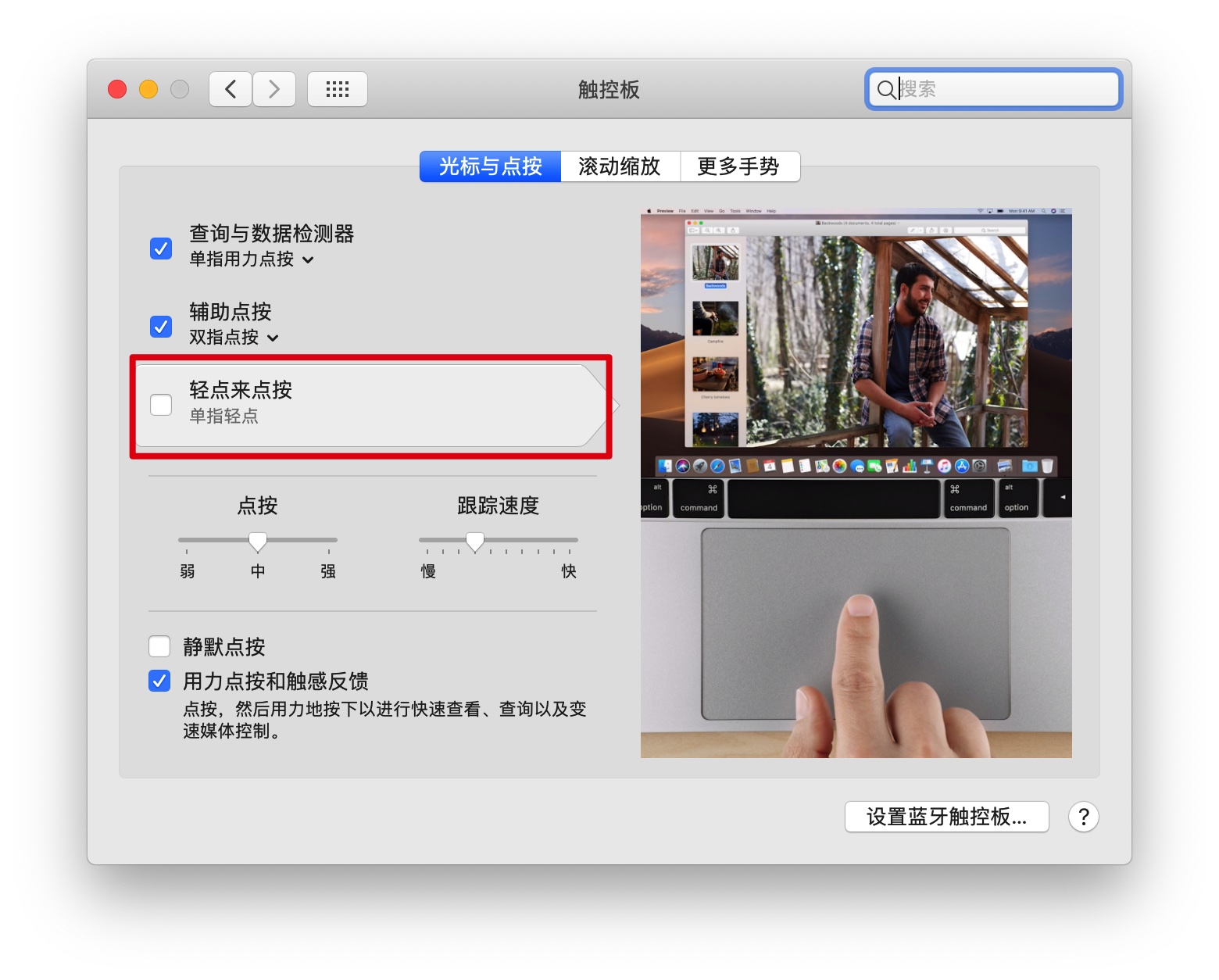Click the back navigation arrow
This screenshot has width=1219, height=980.
pos(231,89)
